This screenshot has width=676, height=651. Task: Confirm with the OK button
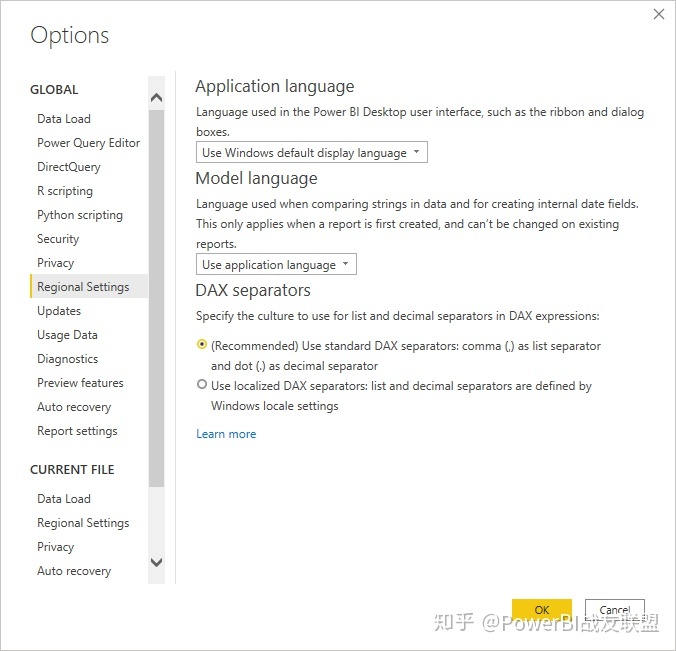coord(542,610)
